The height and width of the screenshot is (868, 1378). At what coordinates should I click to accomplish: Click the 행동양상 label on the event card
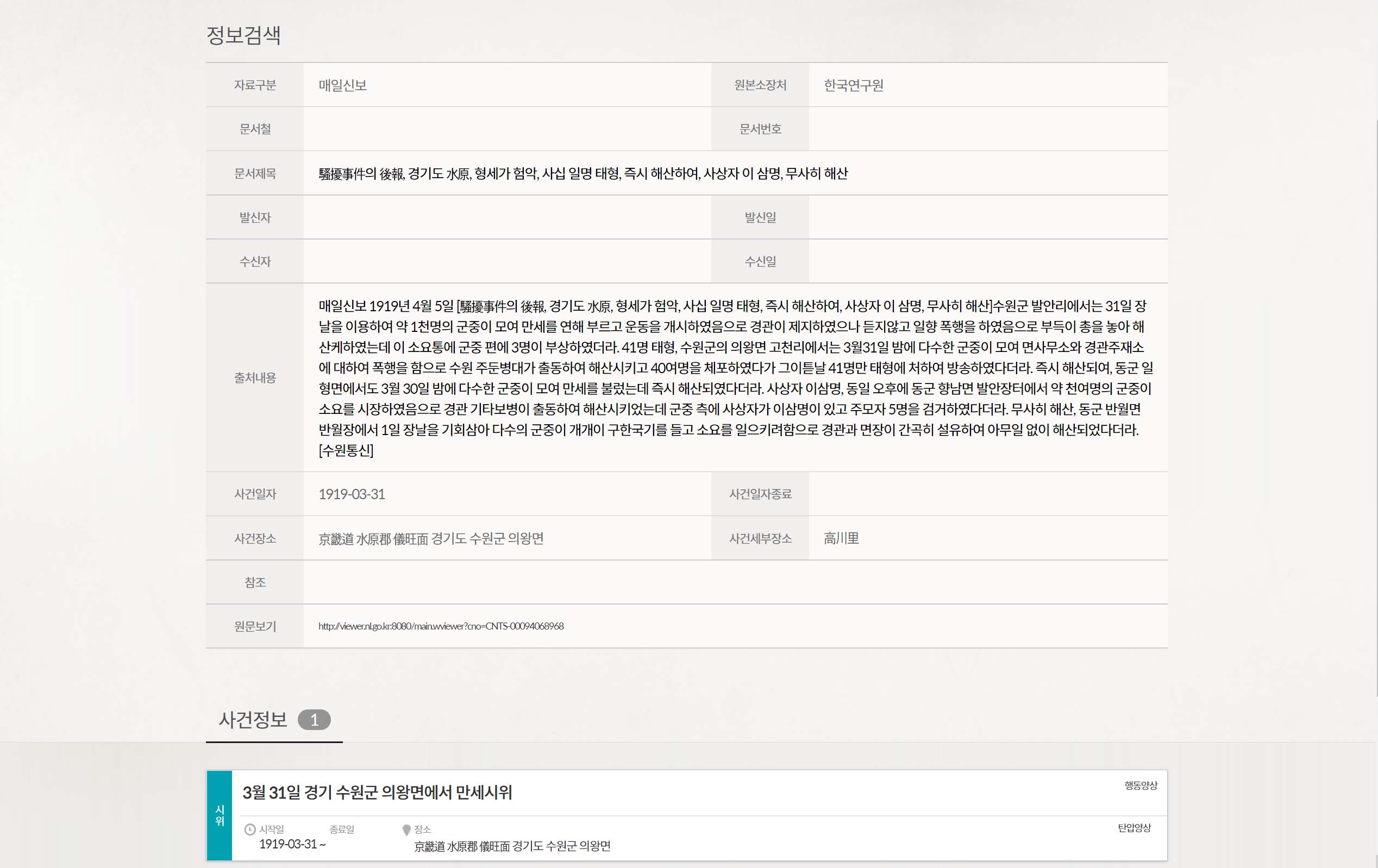(1141, 785)
